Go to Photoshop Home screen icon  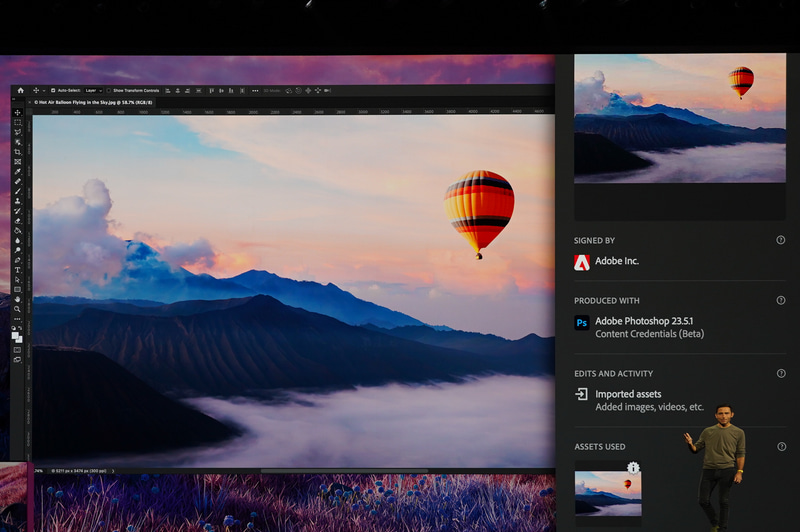coord(20,90)
